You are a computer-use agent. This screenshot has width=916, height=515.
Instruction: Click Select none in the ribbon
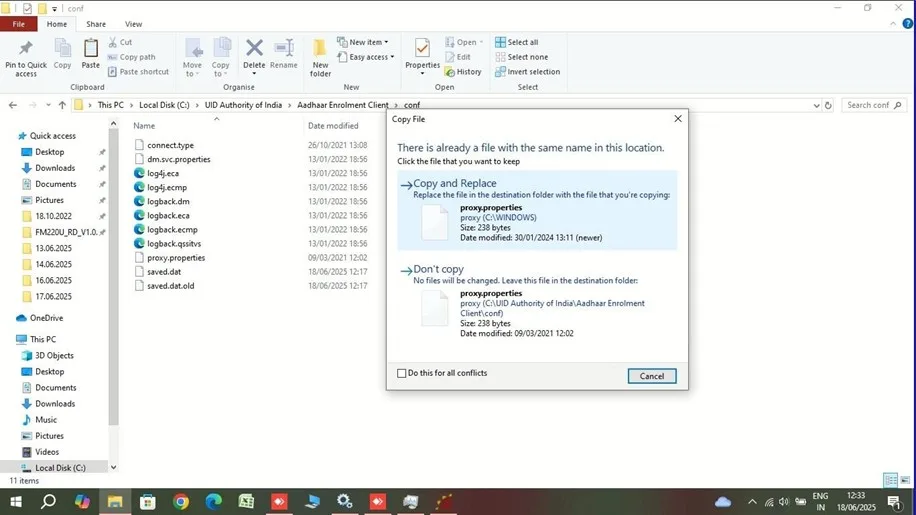522,57
